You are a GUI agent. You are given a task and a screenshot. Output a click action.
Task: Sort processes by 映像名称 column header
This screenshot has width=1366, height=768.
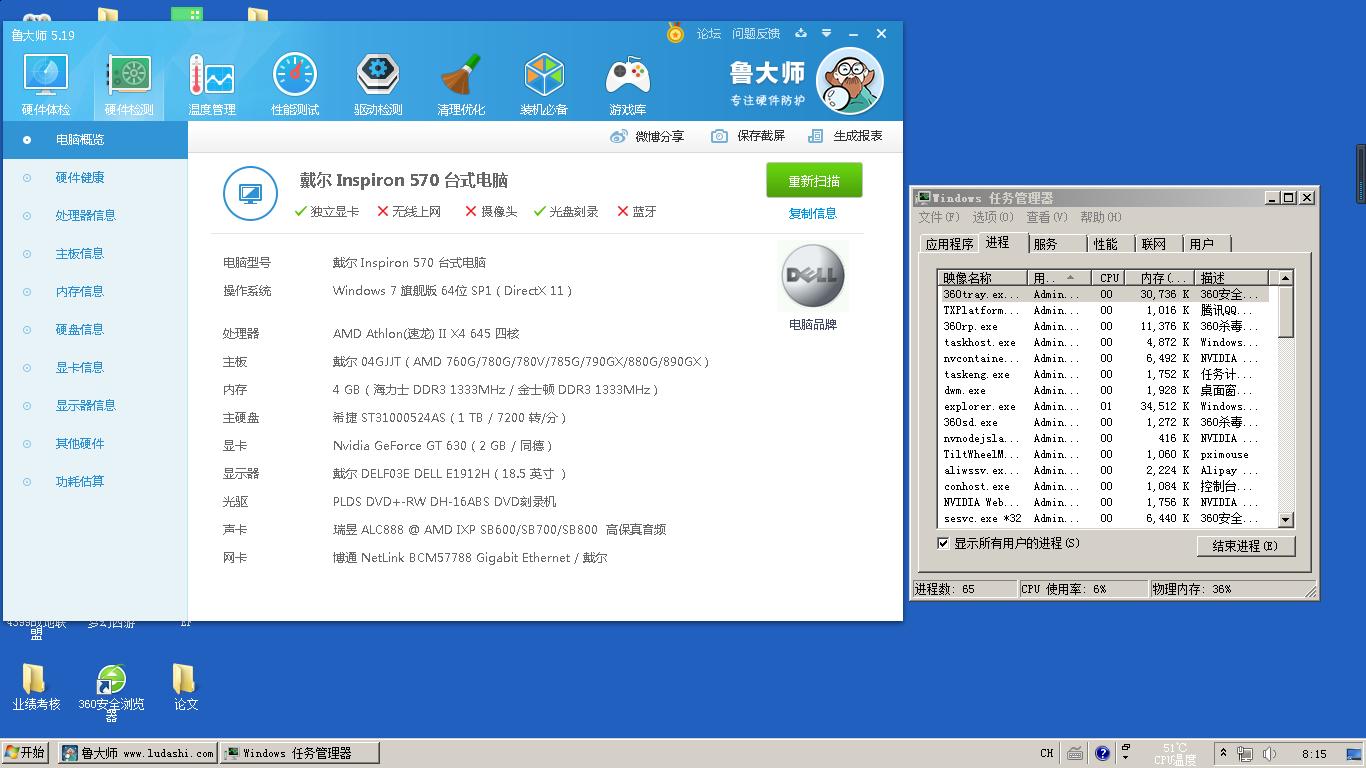[x=983, y=278]
